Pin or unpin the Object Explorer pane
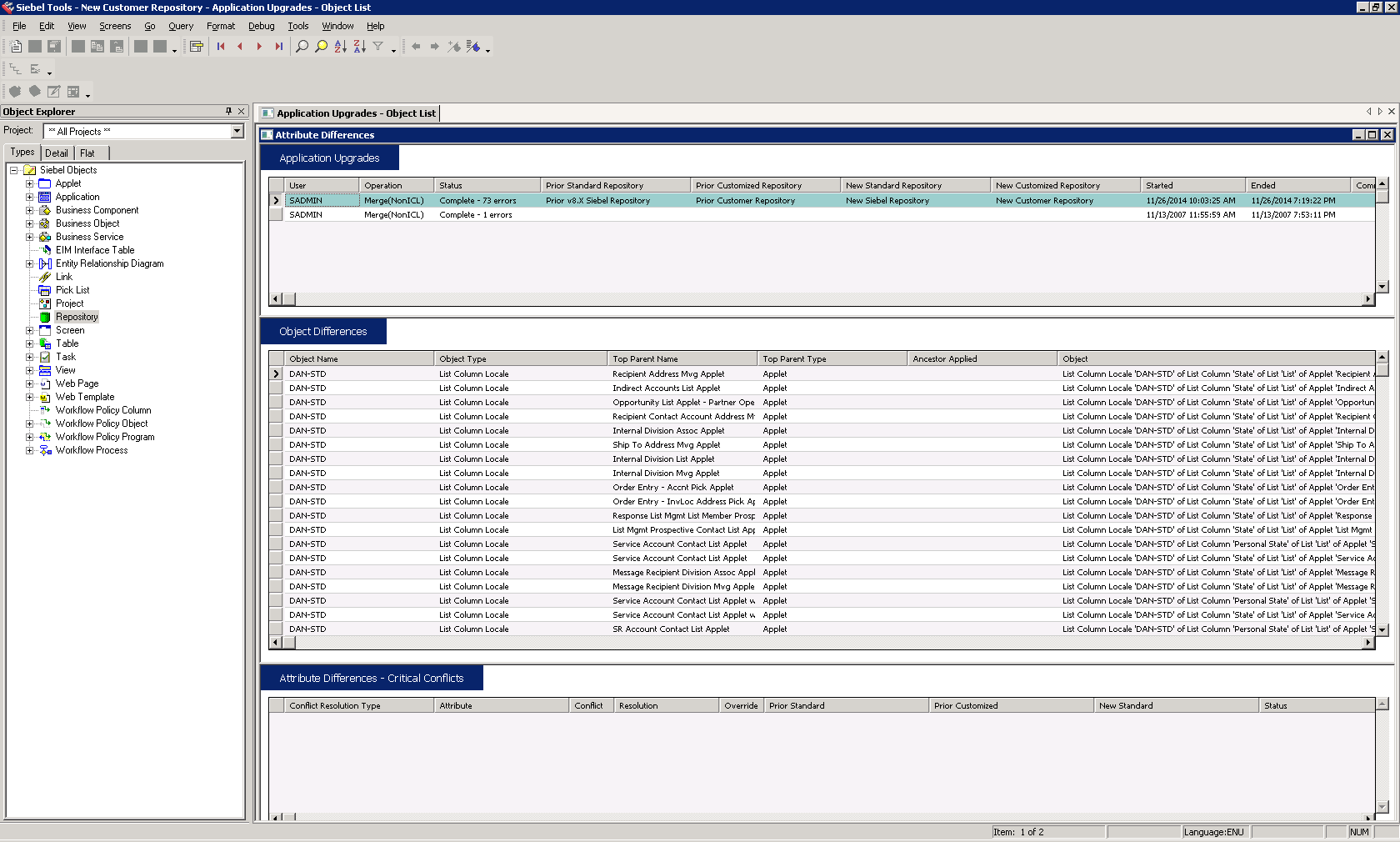This screenshot has width=1400, height=842. pyautogui.click(x=228, y=111)
